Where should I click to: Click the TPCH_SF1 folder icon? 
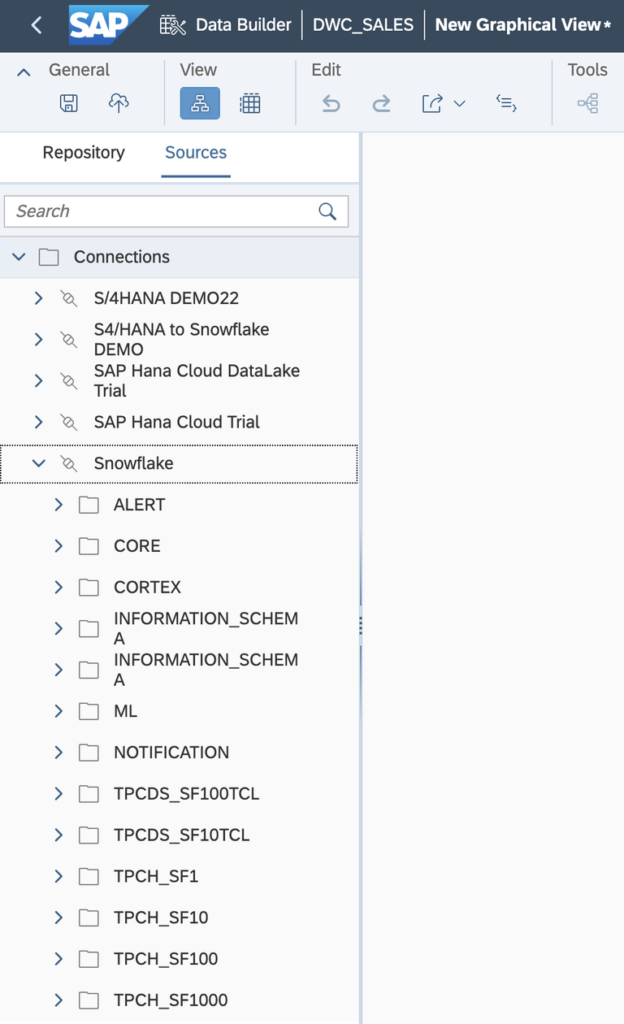coord(89,876)
